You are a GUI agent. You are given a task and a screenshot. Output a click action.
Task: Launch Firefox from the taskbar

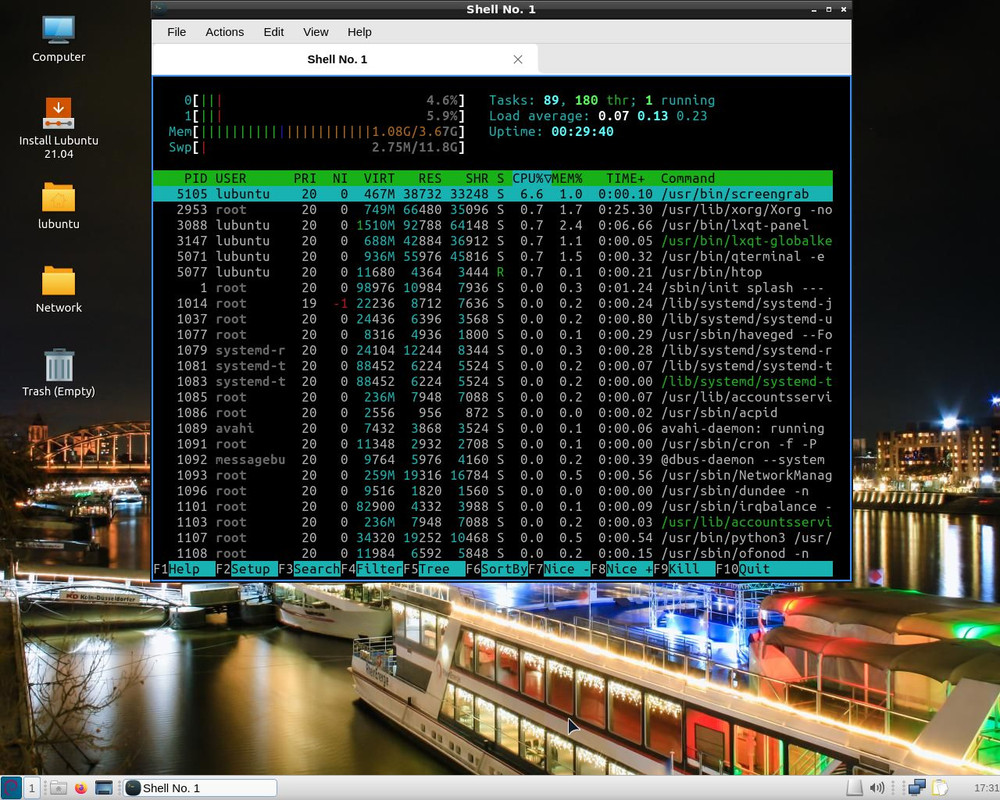click(x=80, y=788)
